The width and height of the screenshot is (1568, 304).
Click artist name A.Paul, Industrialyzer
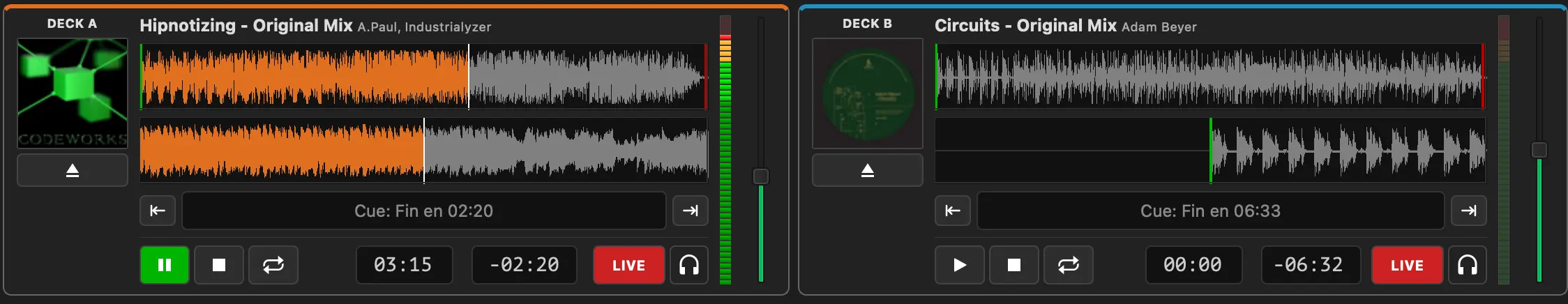pyautogui.click(x=424, y=27)
